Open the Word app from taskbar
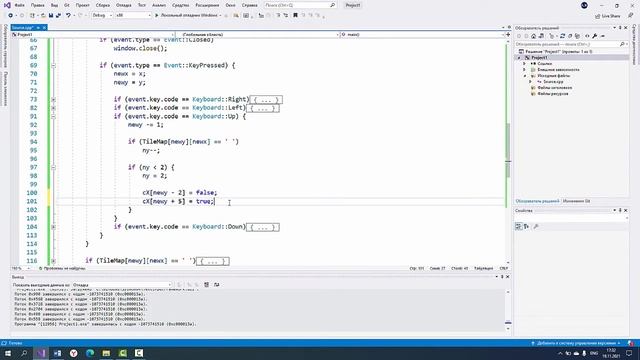Viewport: 640px width, 360px height. pyautogui.click(x=57, y=353)
